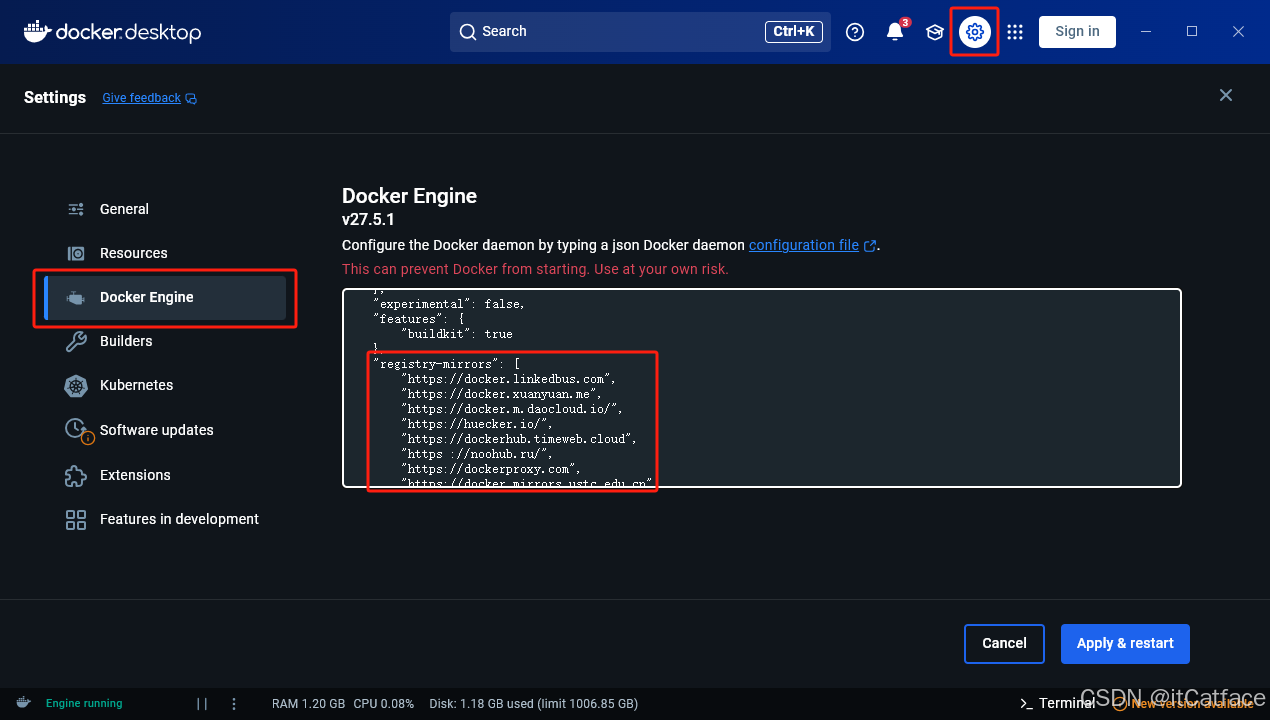Open the configuration file link
The width and height of the screenshot is (1270, 720).
coord(804,245)
